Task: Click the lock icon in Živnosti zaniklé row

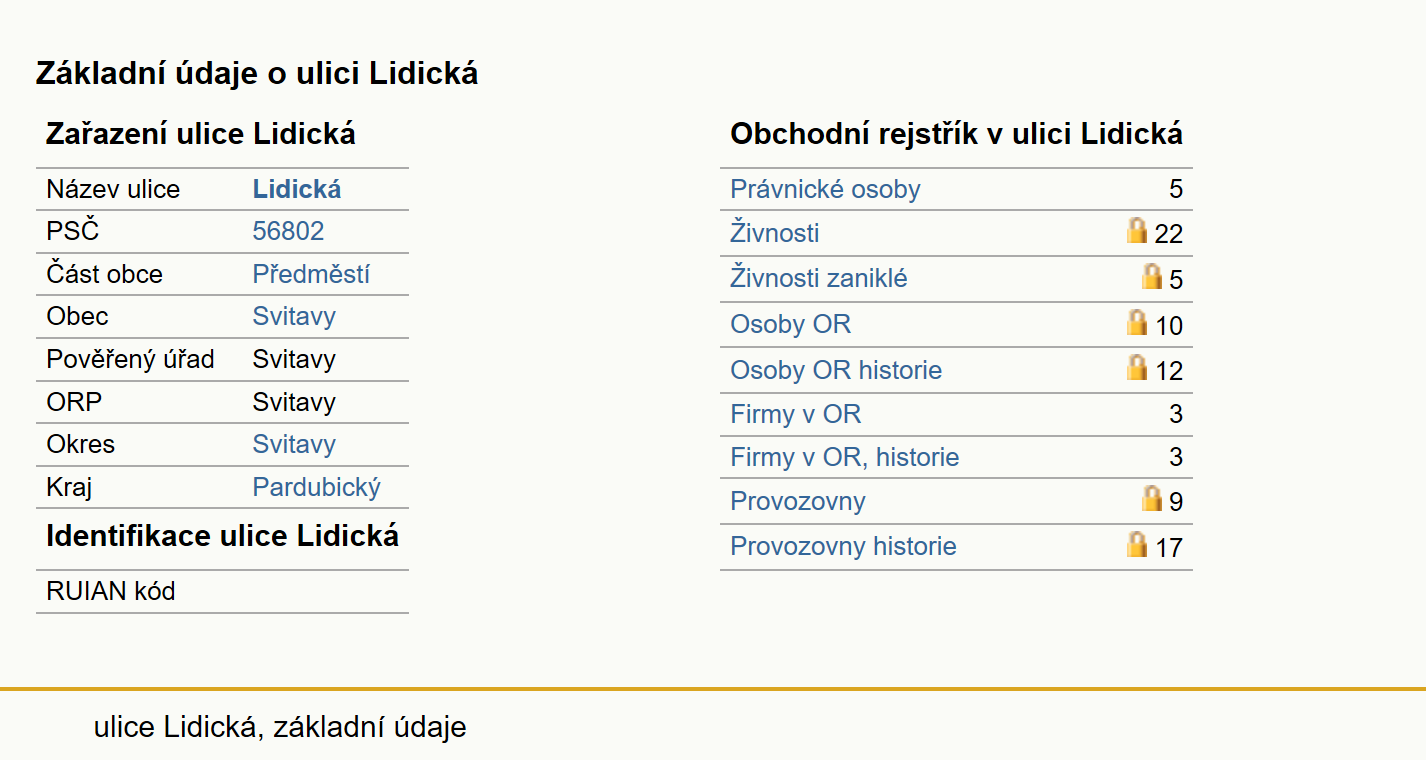Action: [x=1152, y=276]
